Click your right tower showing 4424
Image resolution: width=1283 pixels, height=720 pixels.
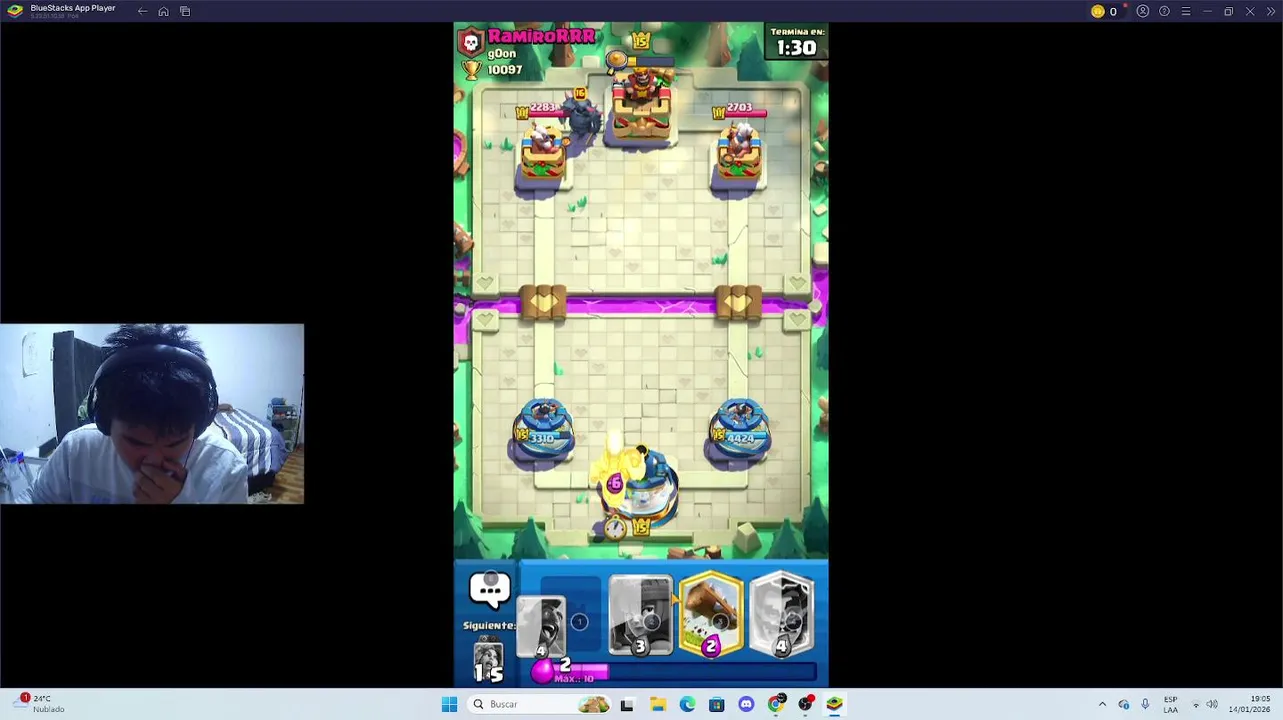(740, 432)
